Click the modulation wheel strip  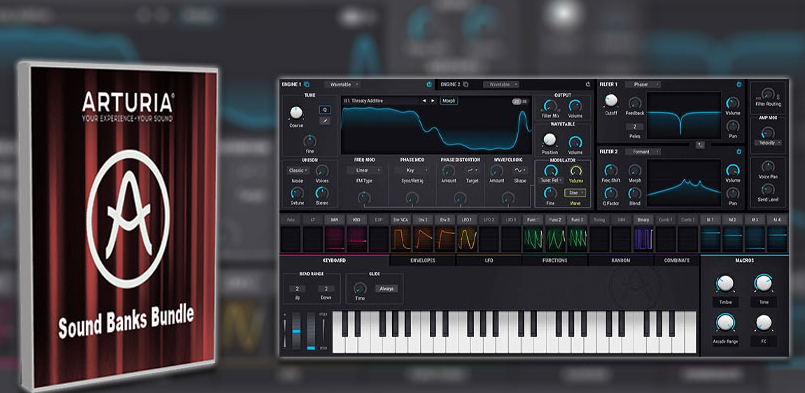coord(311,331)
